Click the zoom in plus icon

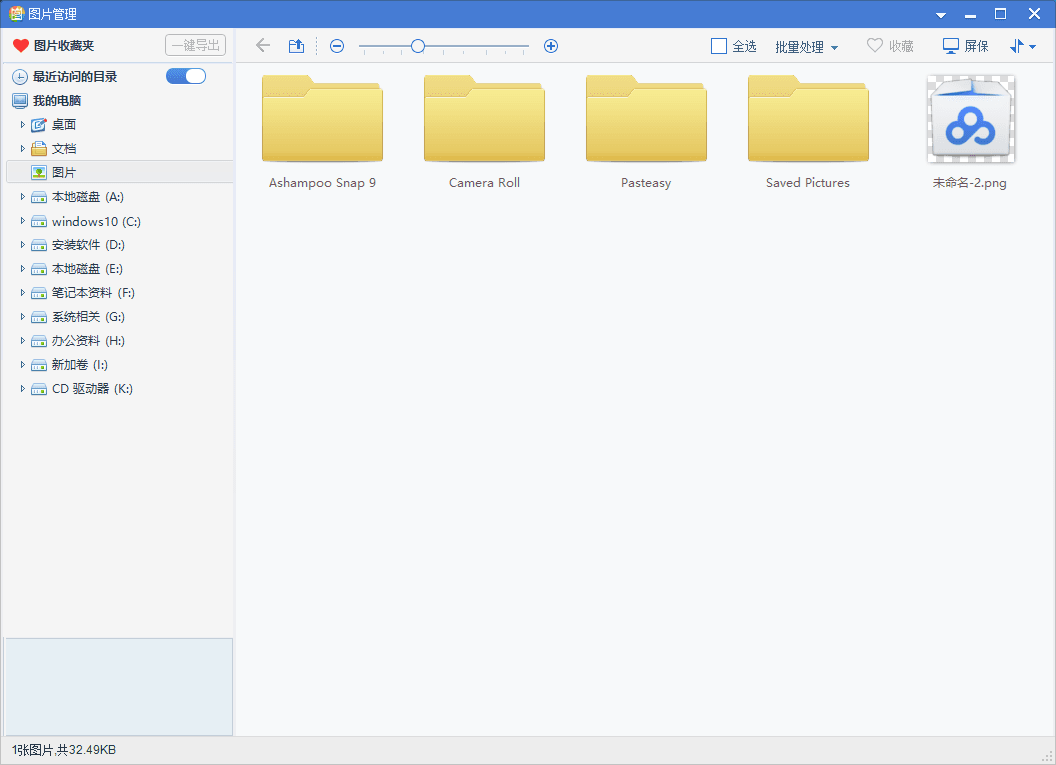(551, 46)
